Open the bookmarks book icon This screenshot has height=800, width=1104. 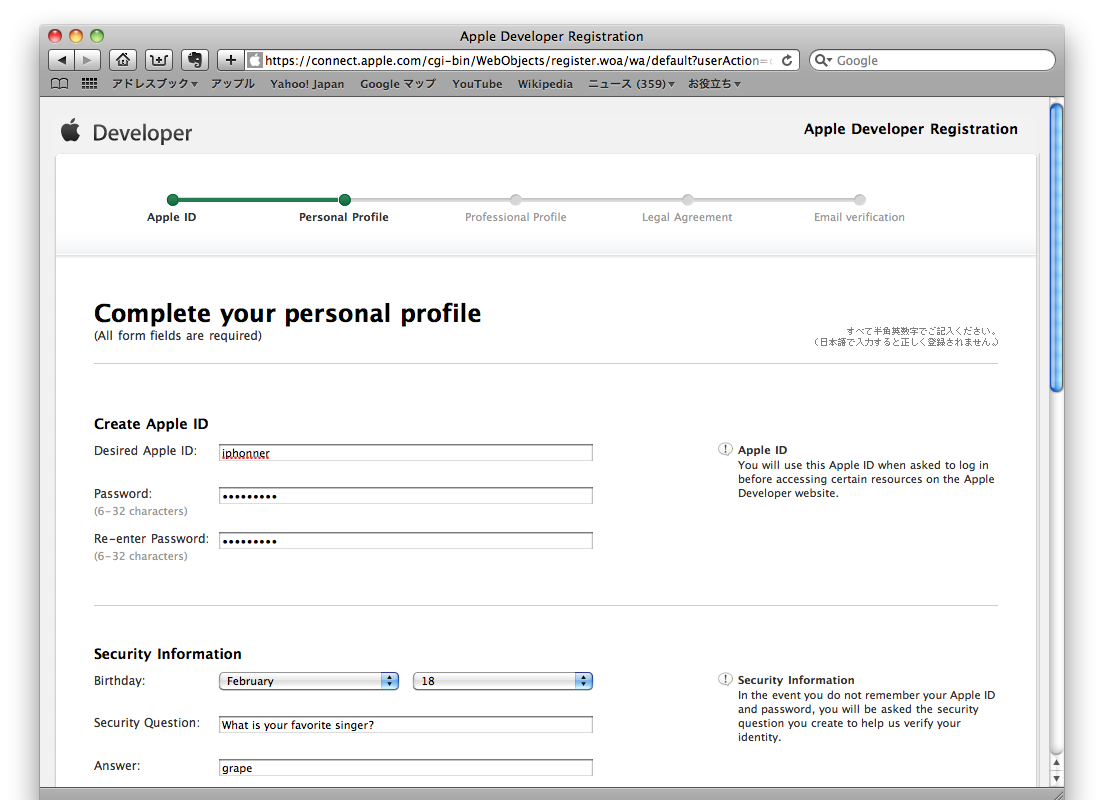pyautogui.click(x=60, y=84)
